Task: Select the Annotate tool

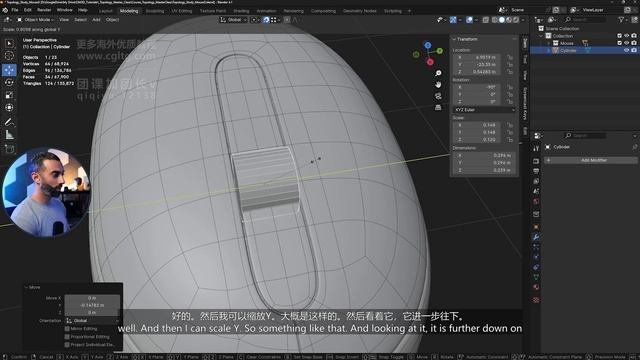Action: (x=9, y=122)
